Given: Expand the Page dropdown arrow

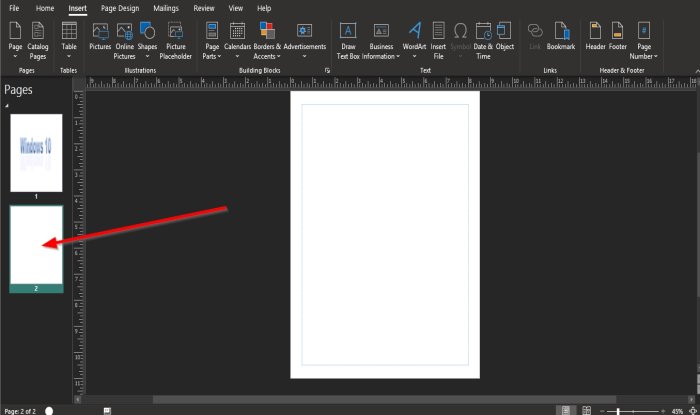Looking at the screenshot, I should point(15,57).
